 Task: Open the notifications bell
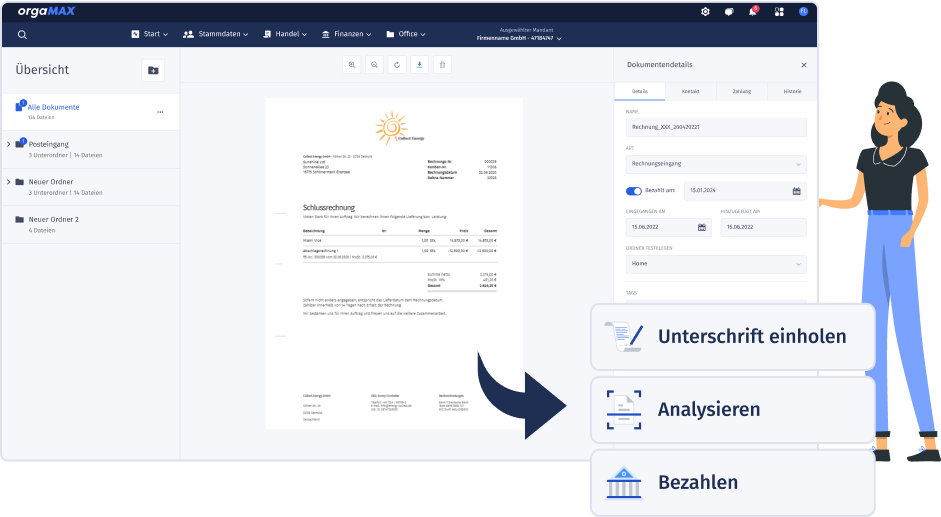(753, 11)
